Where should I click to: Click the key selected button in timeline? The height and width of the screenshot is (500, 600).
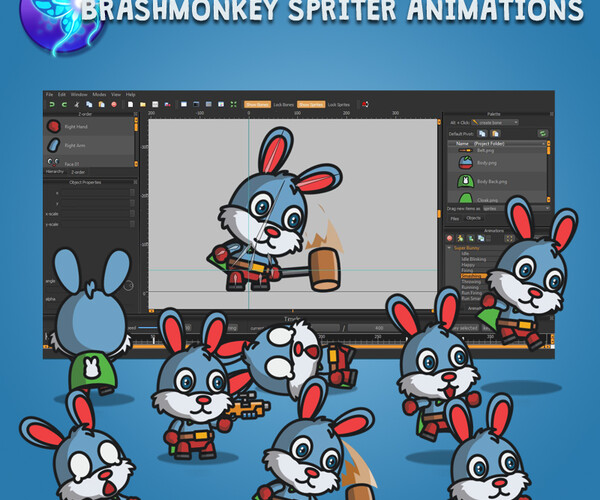(464, 328)
